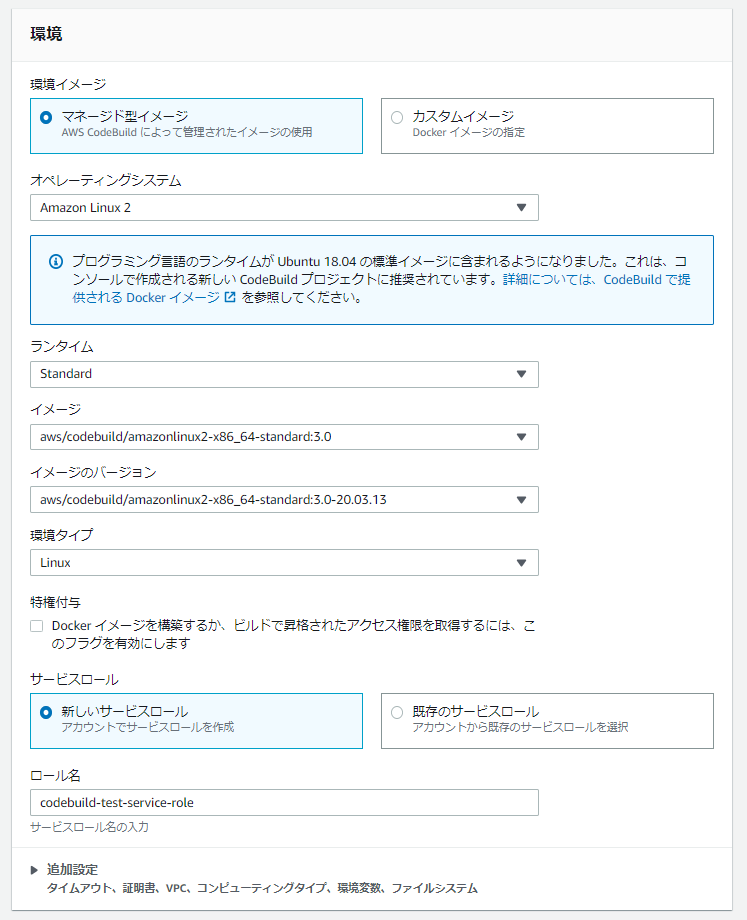Click the サービスロール label
Image resolution: width=747 pixels, height=920 pixels.
pos(75,679)
